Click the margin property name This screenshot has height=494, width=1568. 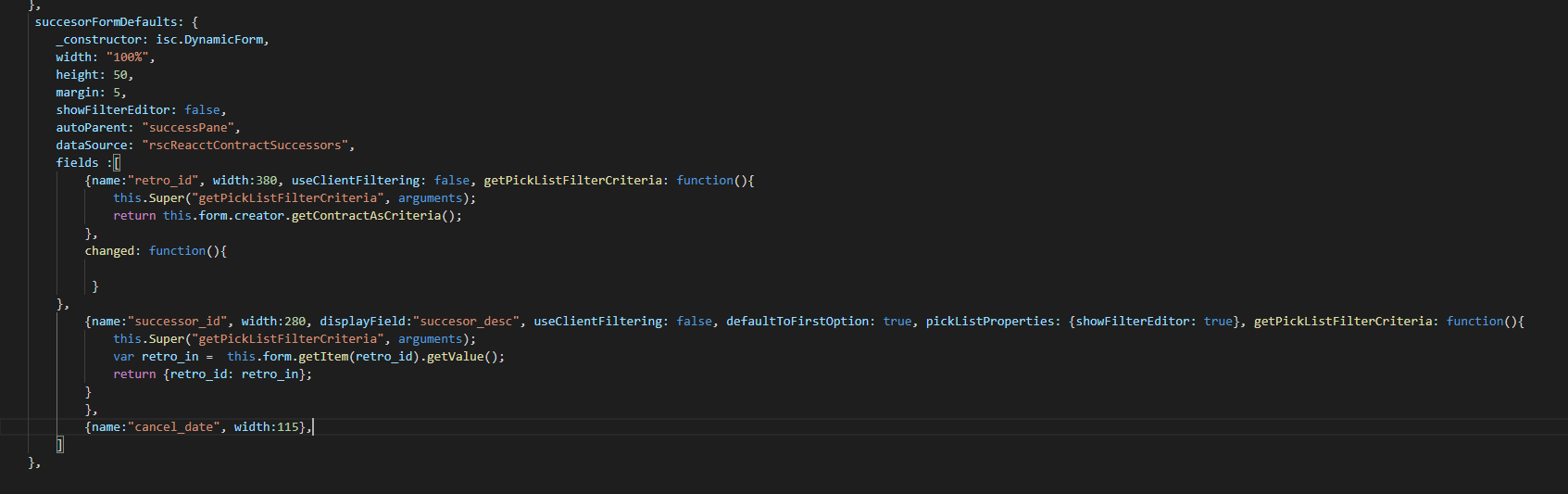[x=77, y=92]
